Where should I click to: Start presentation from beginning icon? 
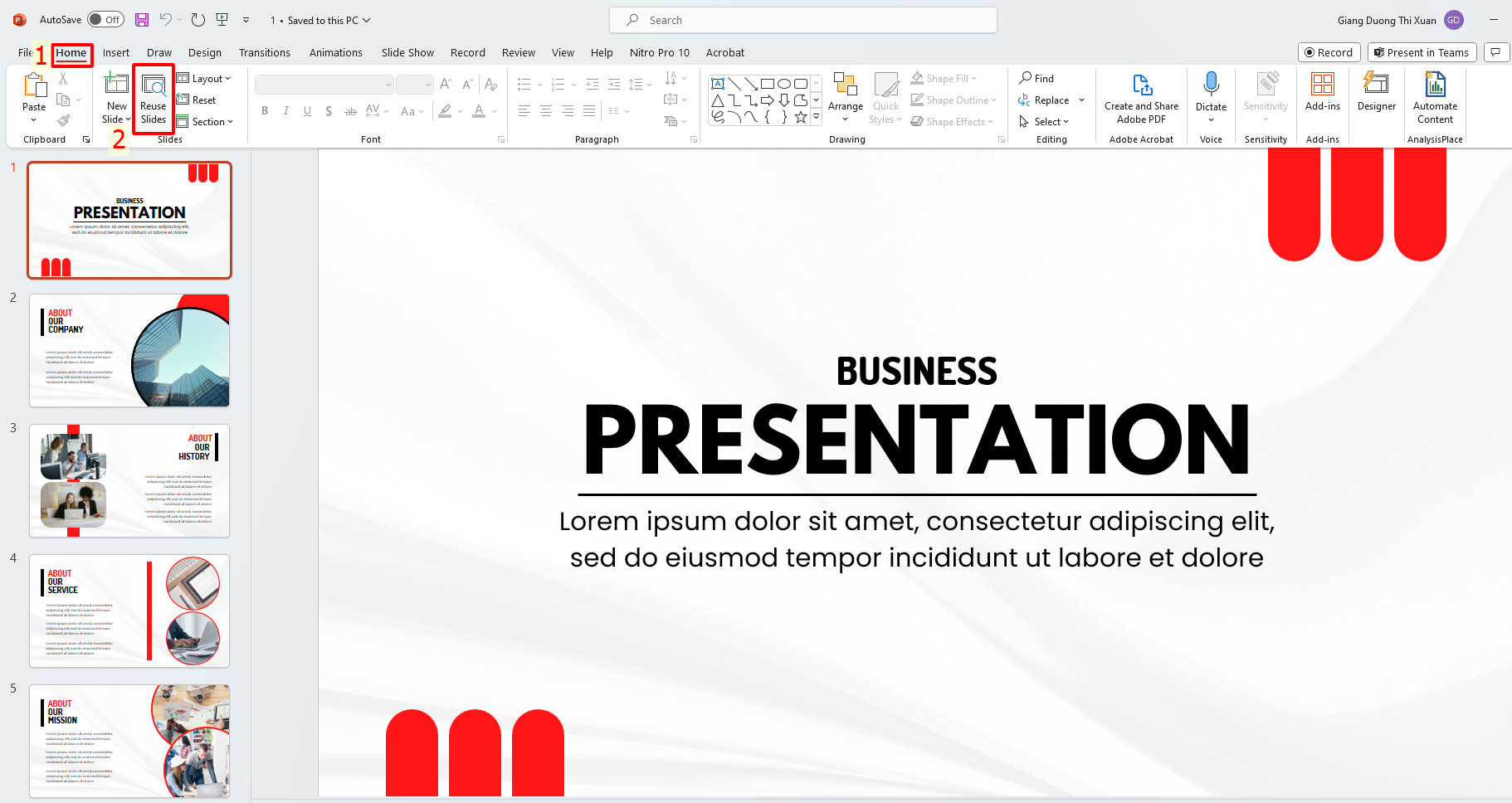(x=222, y=20)
